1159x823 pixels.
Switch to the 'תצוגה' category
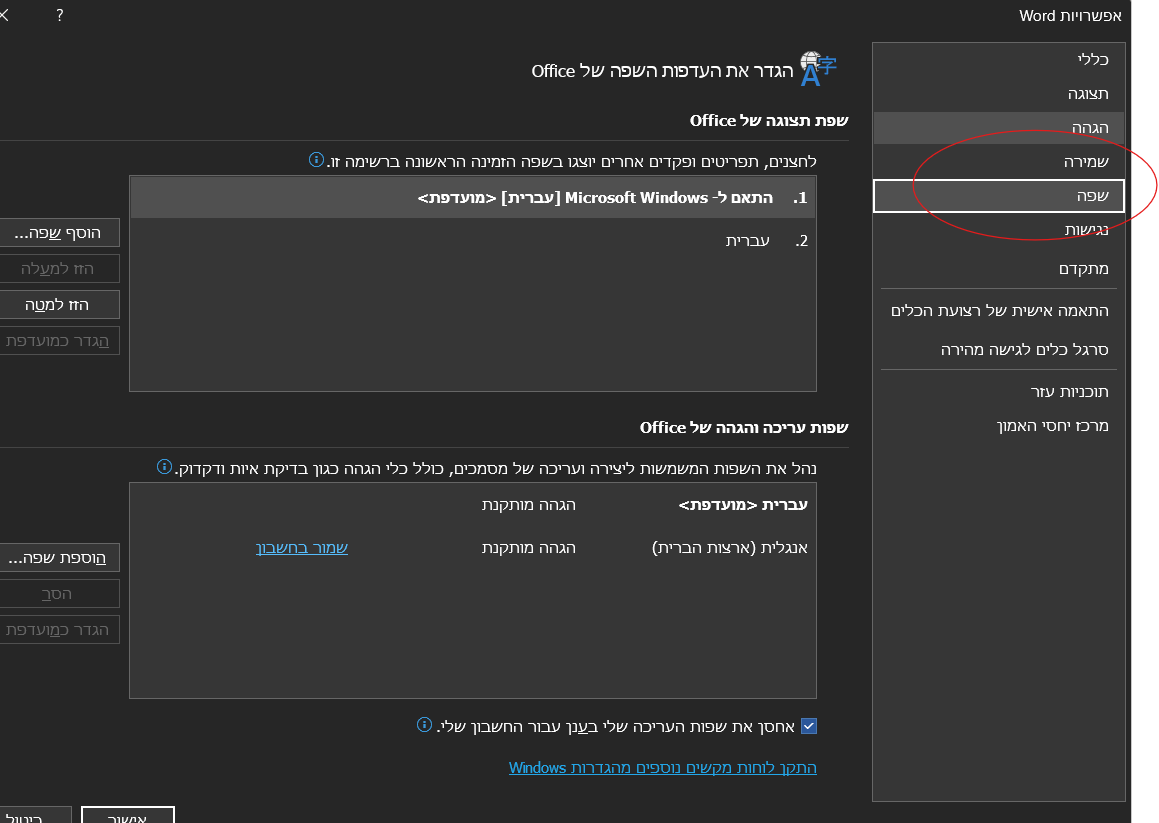pos(1088,94)
